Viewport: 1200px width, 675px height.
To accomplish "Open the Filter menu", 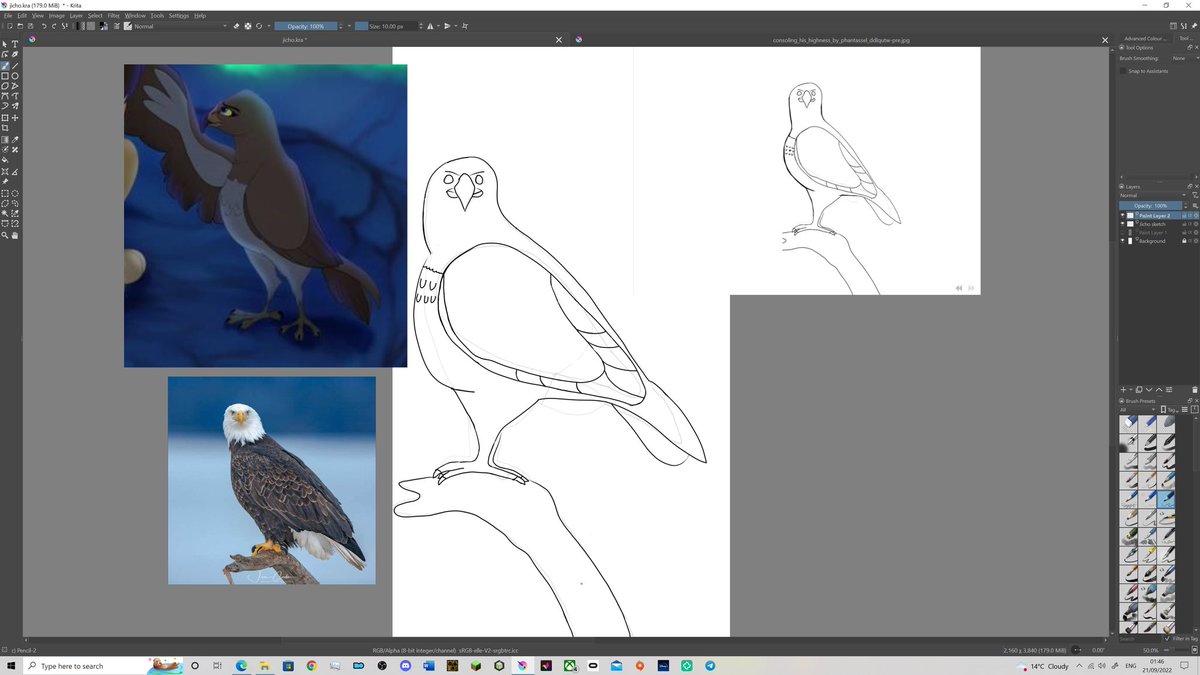I will coord(114,16).
